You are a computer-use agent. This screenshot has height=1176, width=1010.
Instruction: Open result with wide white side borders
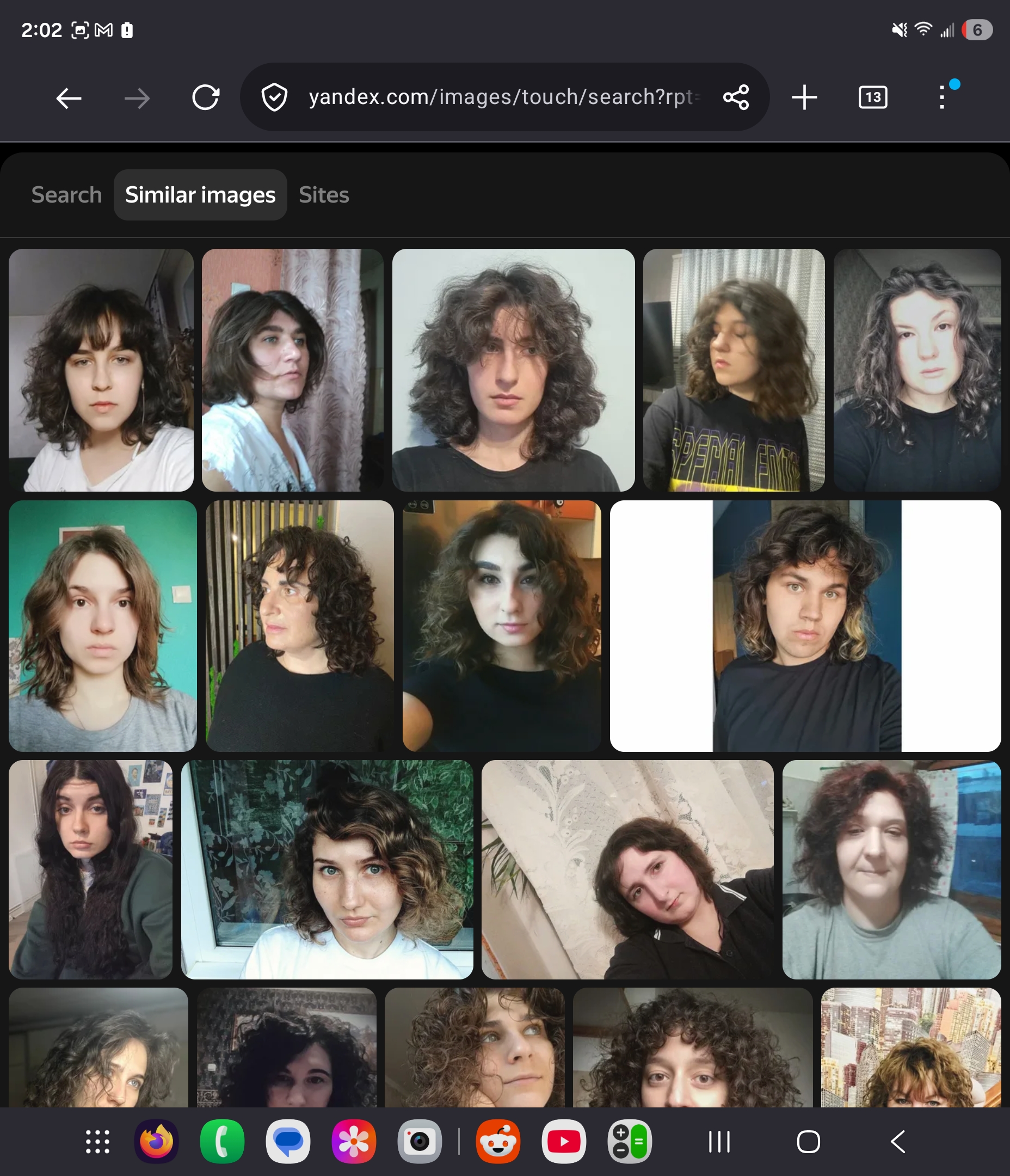point(805,626)
